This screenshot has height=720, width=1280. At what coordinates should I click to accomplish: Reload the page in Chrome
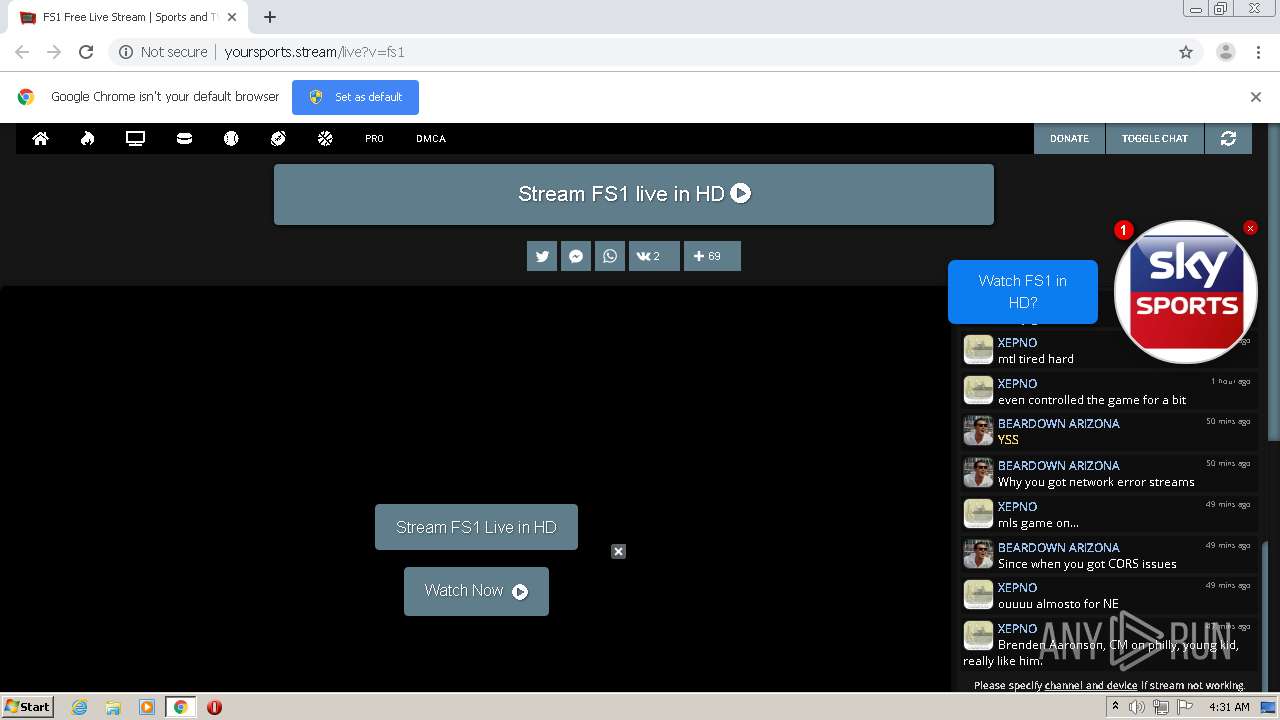tap(86, 52)
